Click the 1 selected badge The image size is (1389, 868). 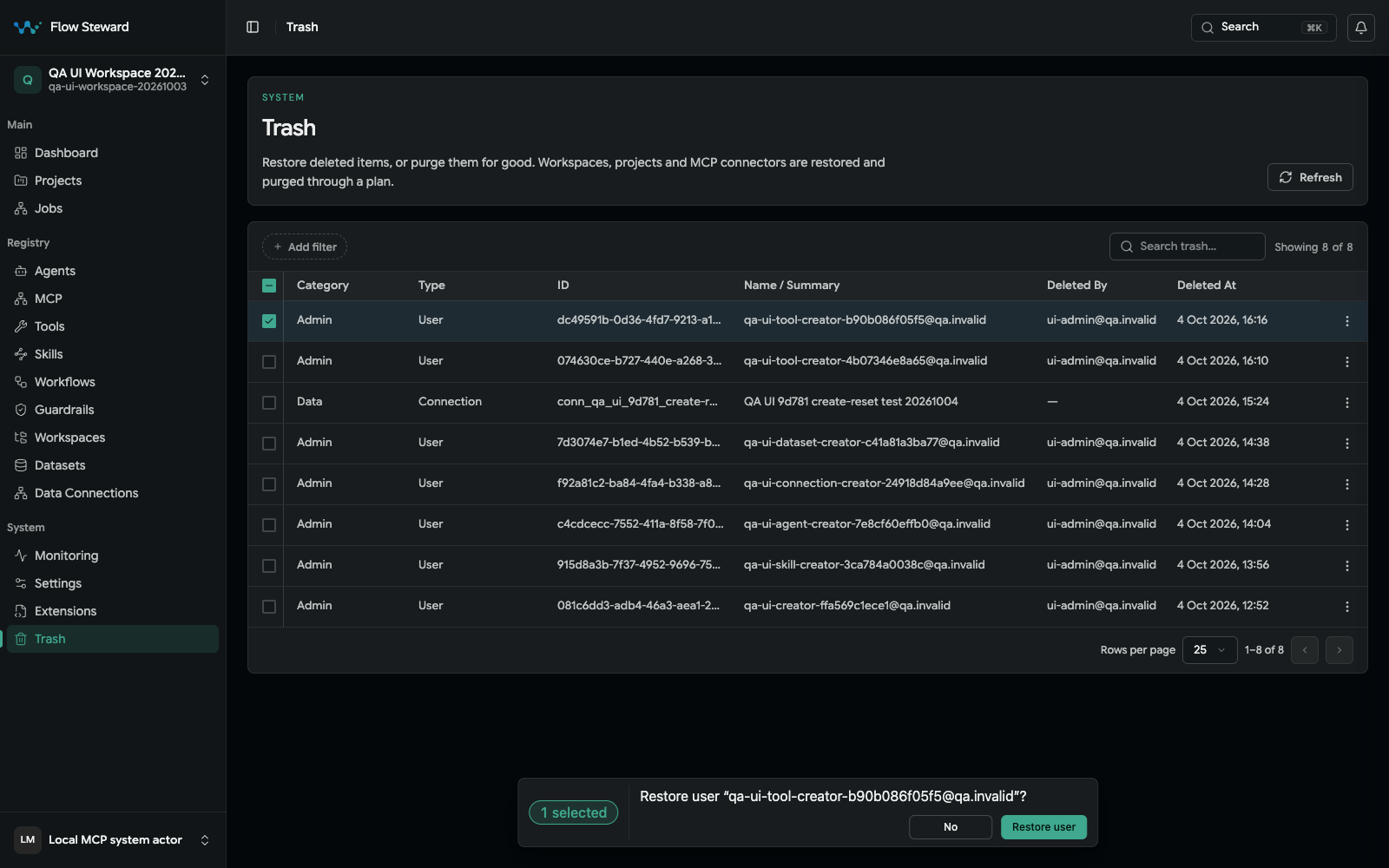click(x=574, y=812)
